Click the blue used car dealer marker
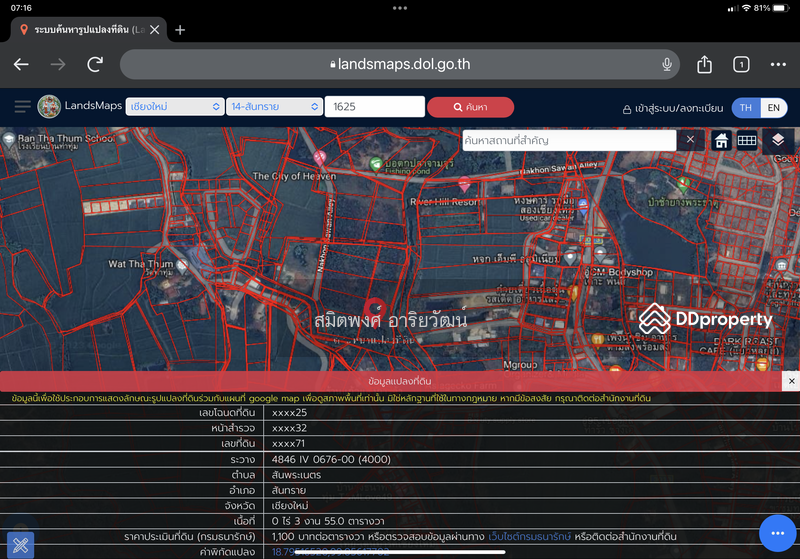Screen dimensions: 800x559 (x=583, y=206)
